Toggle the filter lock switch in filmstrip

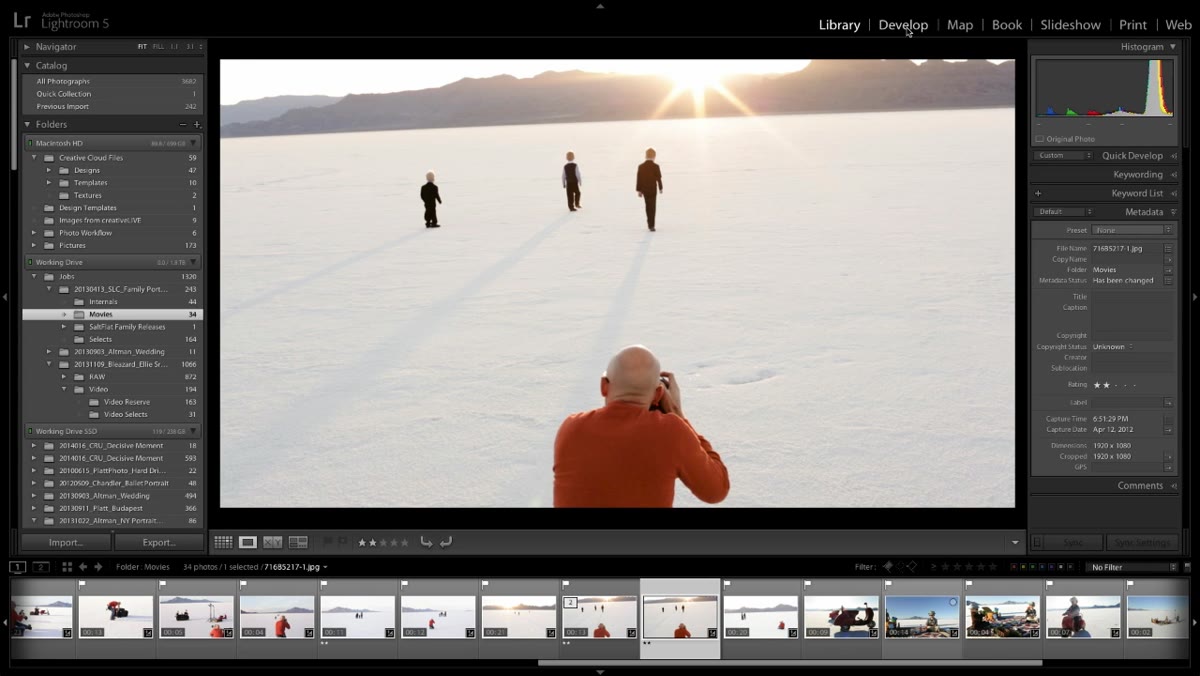[1187, 567]
